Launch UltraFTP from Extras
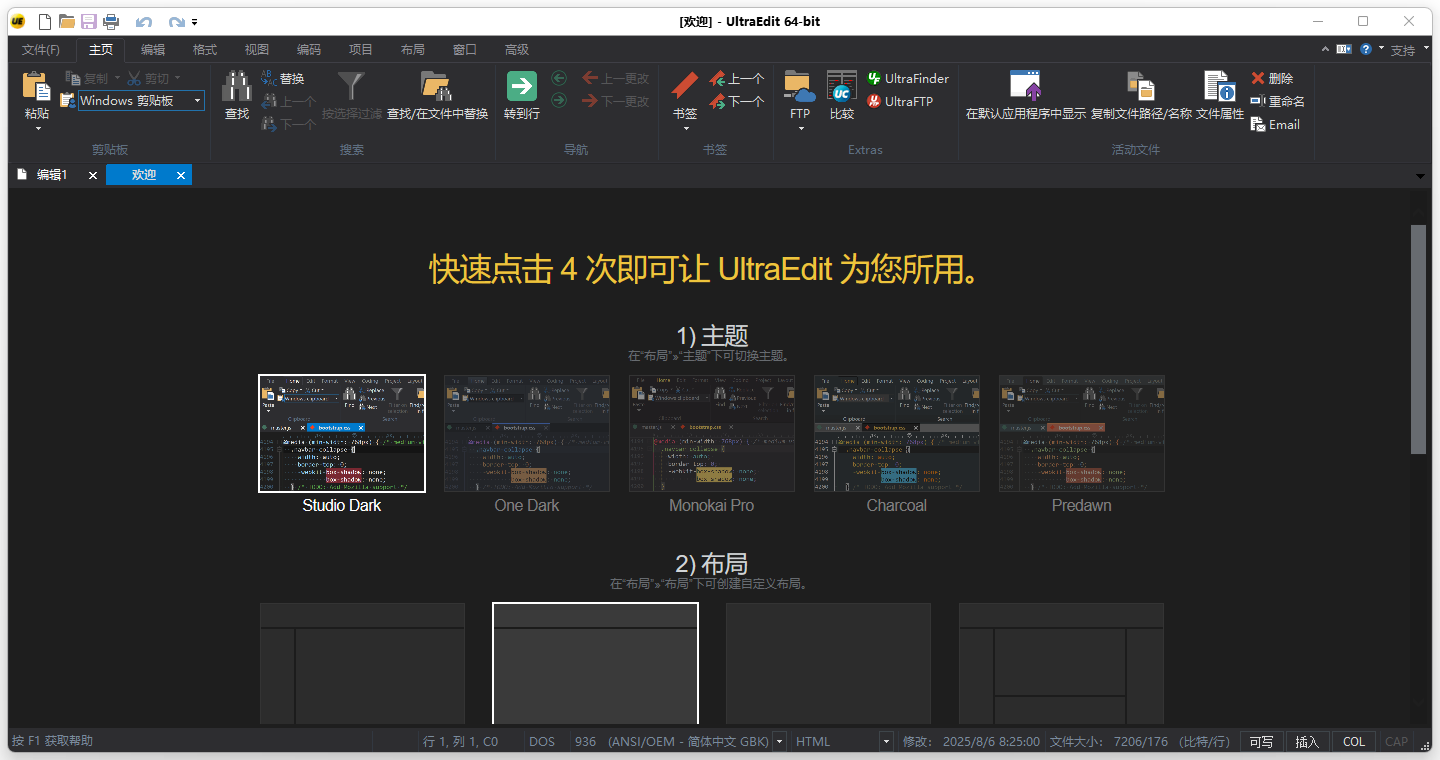Viewport: 1440px width, 760px height. [900, 101]
